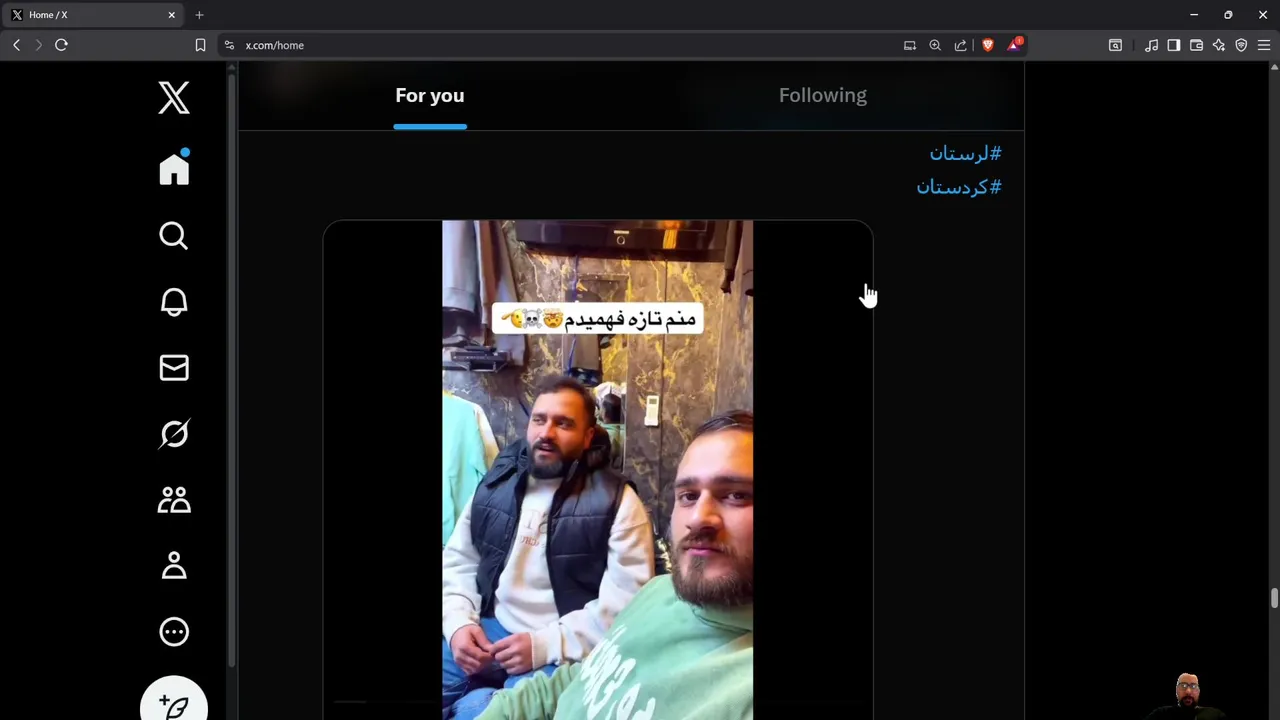
Task: View site information icon beside URL
Action: (229, 45)
